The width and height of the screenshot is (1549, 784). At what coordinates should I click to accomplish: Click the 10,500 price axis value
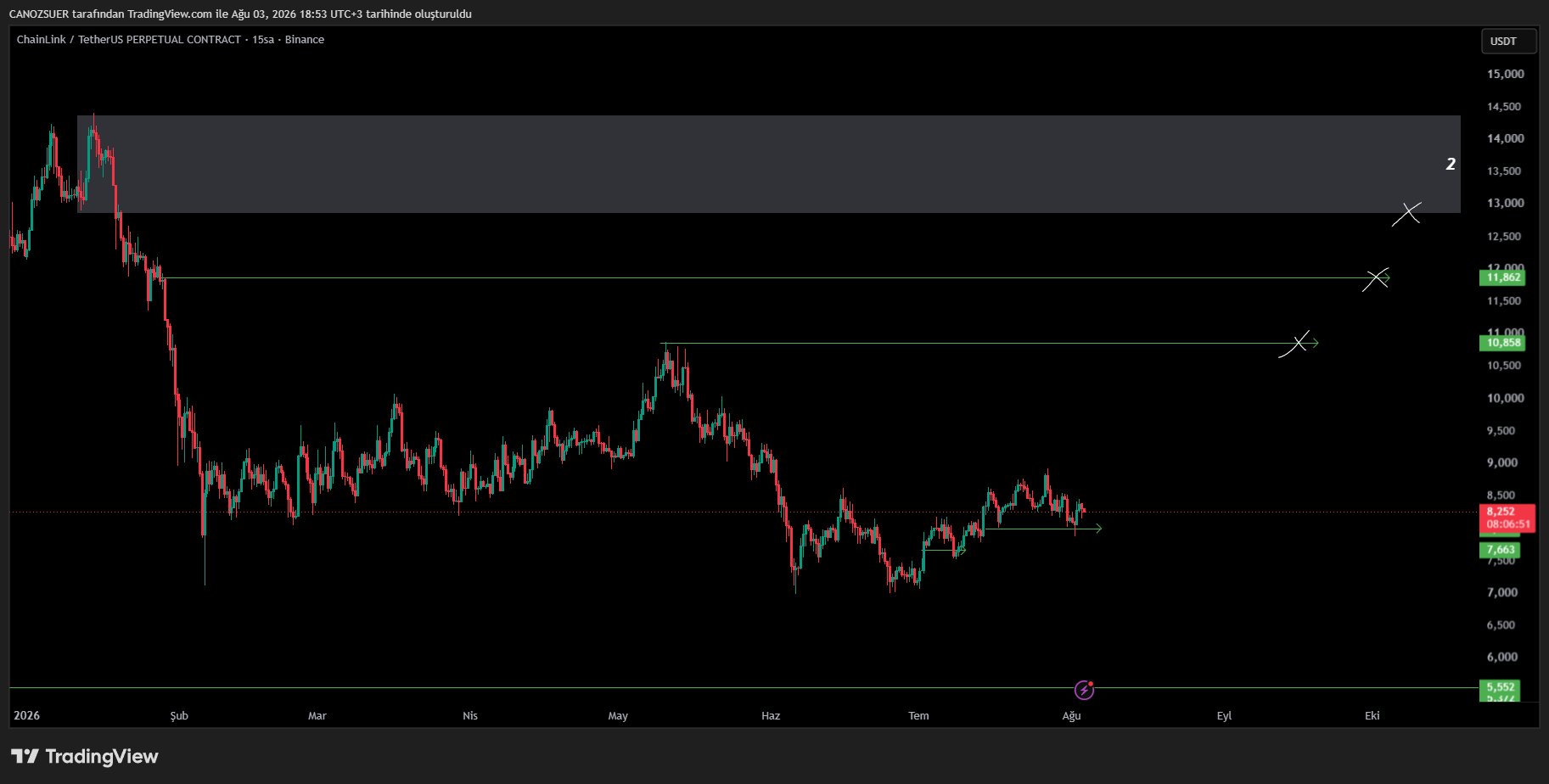click(1504, 366)
